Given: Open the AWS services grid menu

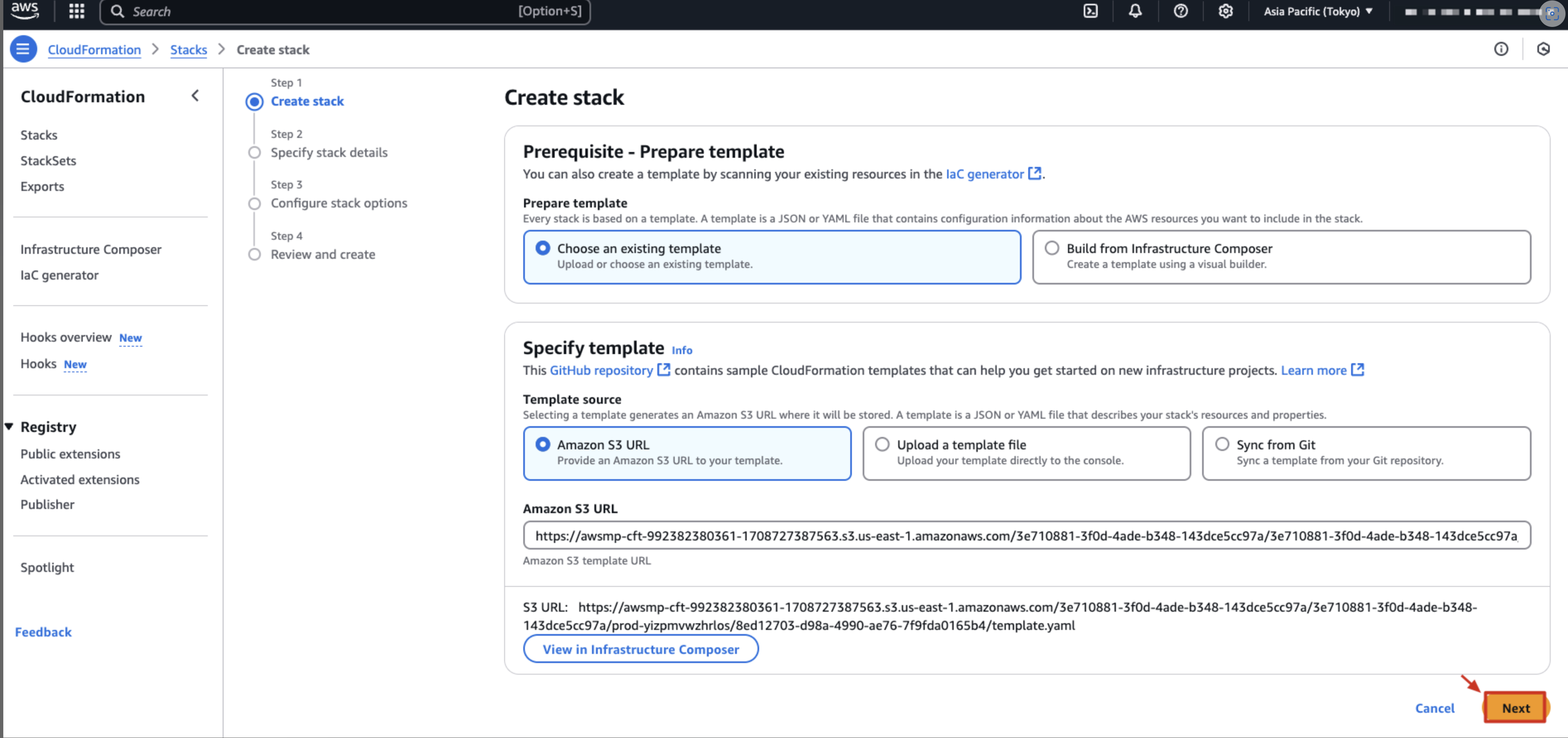Looking at the screenshot, I should coord(76,12).
